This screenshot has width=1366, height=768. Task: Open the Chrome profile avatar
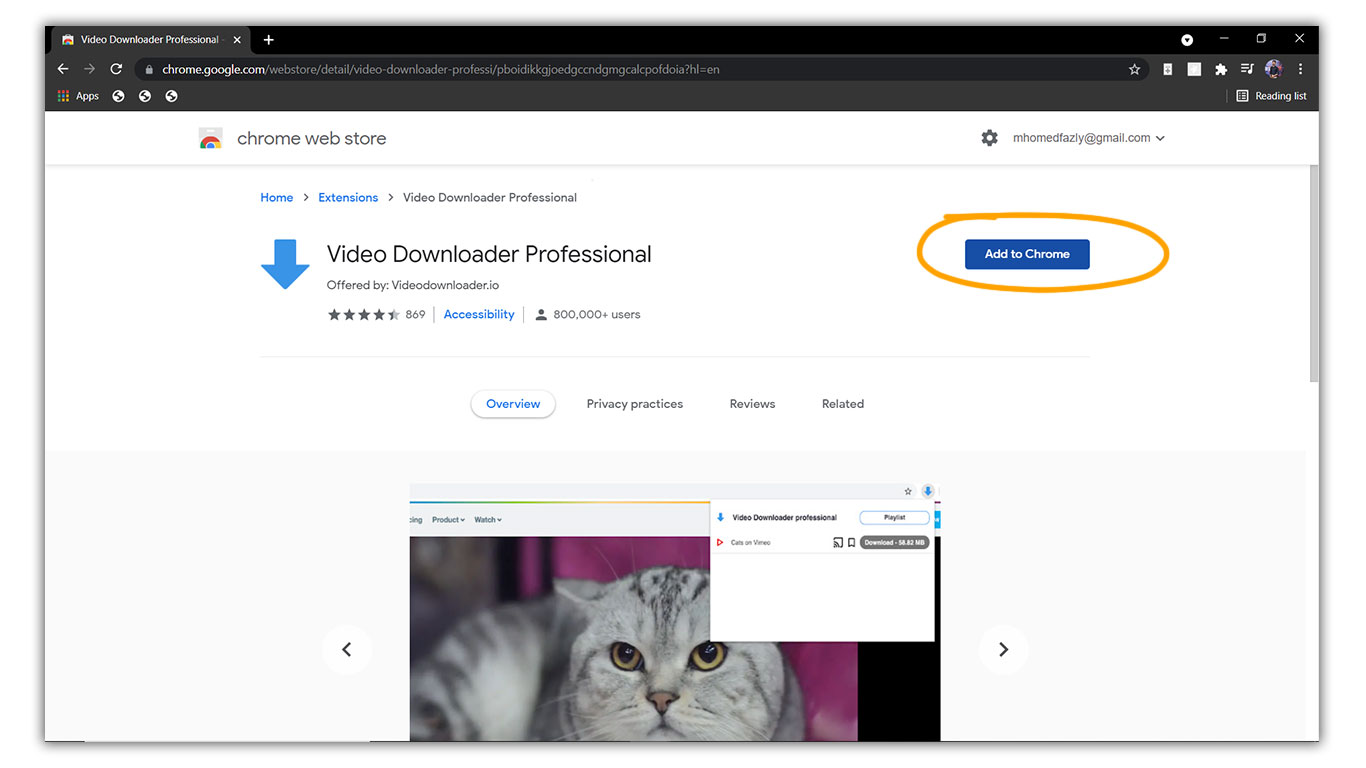(x=1273, y=69)
